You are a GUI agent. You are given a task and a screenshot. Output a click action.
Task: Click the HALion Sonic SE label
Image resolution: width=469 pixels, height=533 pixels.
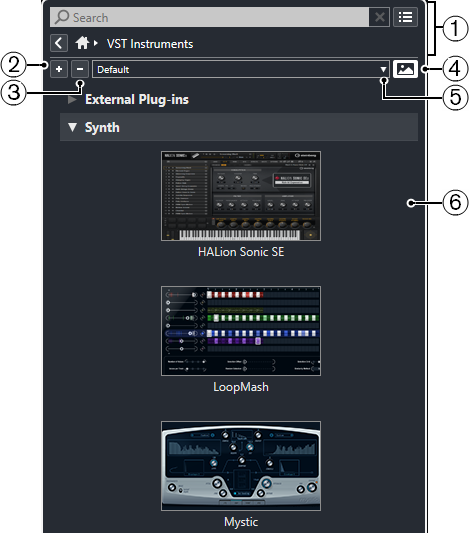click(x=241, y=252)
